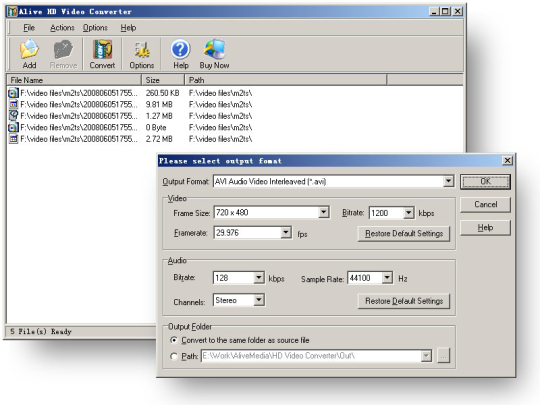This screenshot has width=540, height=405.
Task: Click the '1.27 MB' size cell
Action: pyautogui.click(x=159, y=116)
